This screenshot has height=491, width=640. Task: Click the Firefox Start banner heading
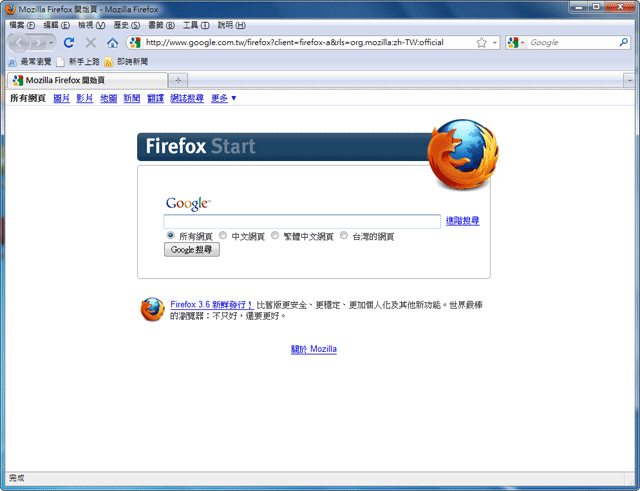[200, 146]
